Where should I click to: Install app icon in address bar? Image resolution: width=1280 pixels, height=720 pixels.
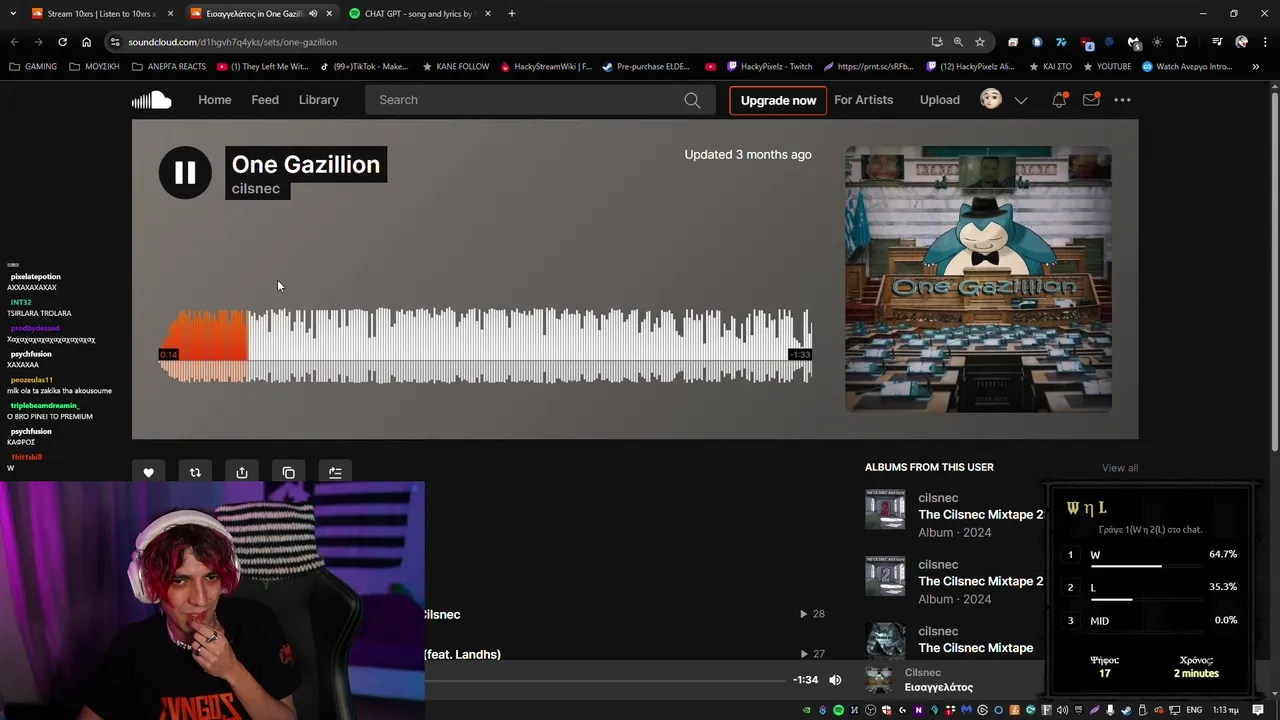click(936, 42)
